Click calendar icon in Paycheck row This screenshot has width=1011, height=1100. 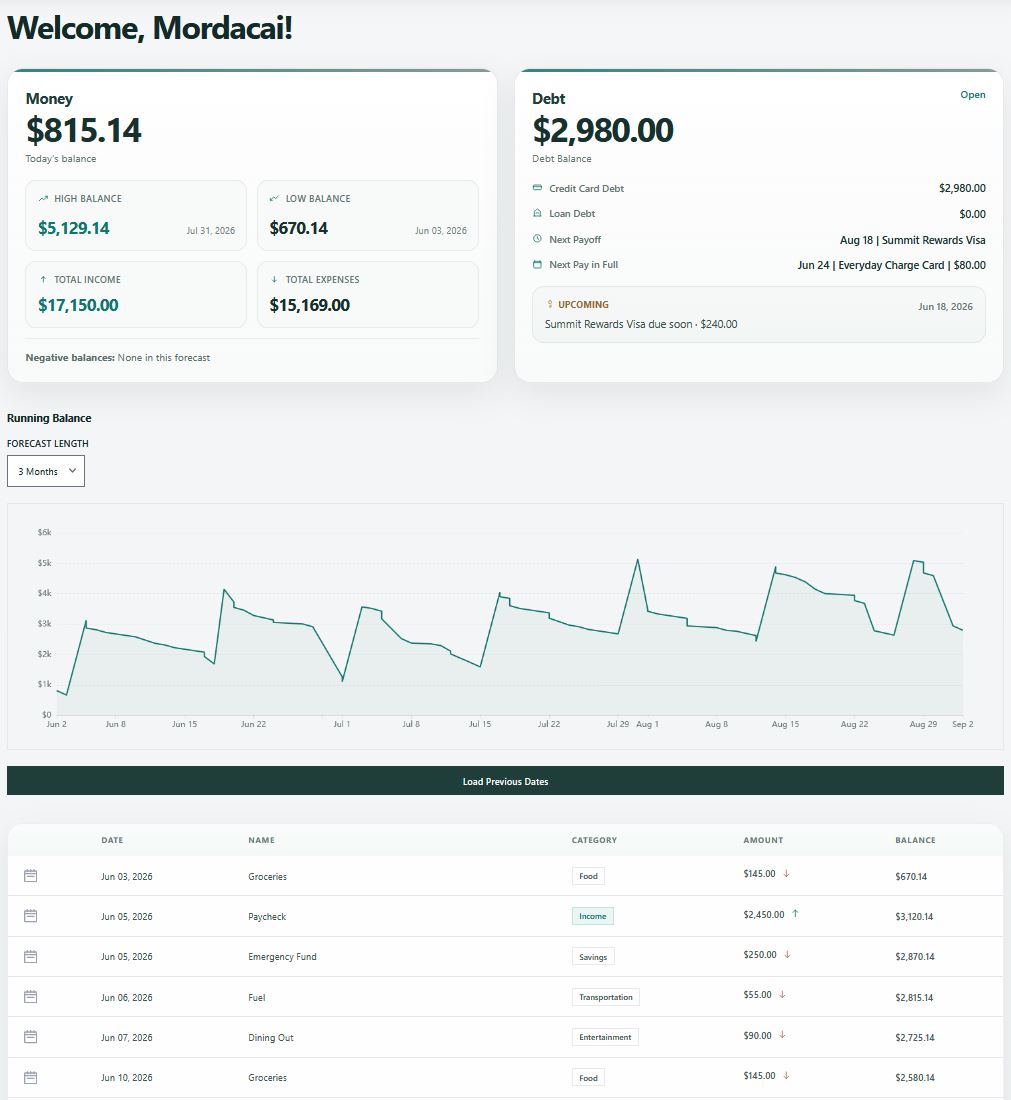coord(30,915)
